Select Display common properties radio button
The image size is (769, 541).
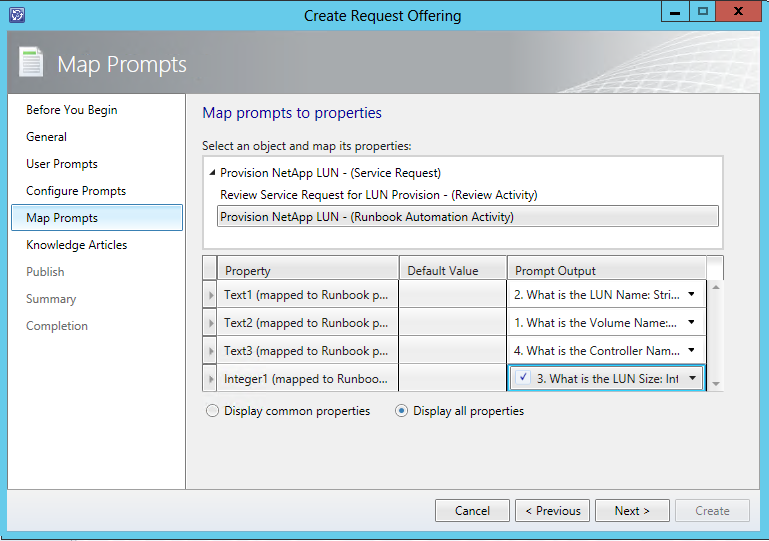(212, 411)
